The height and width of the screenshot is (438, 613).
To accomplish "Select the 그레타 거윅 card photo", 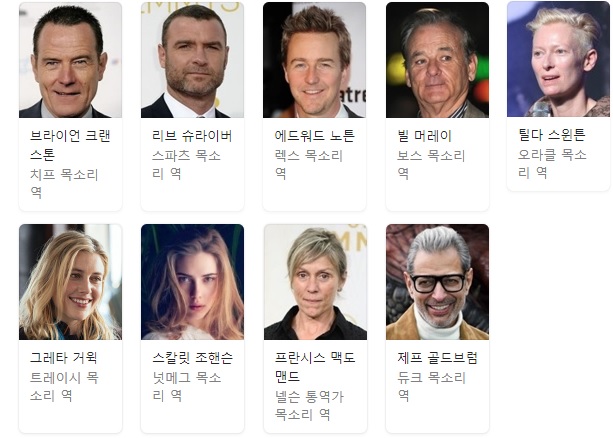I will click(70, 282).
